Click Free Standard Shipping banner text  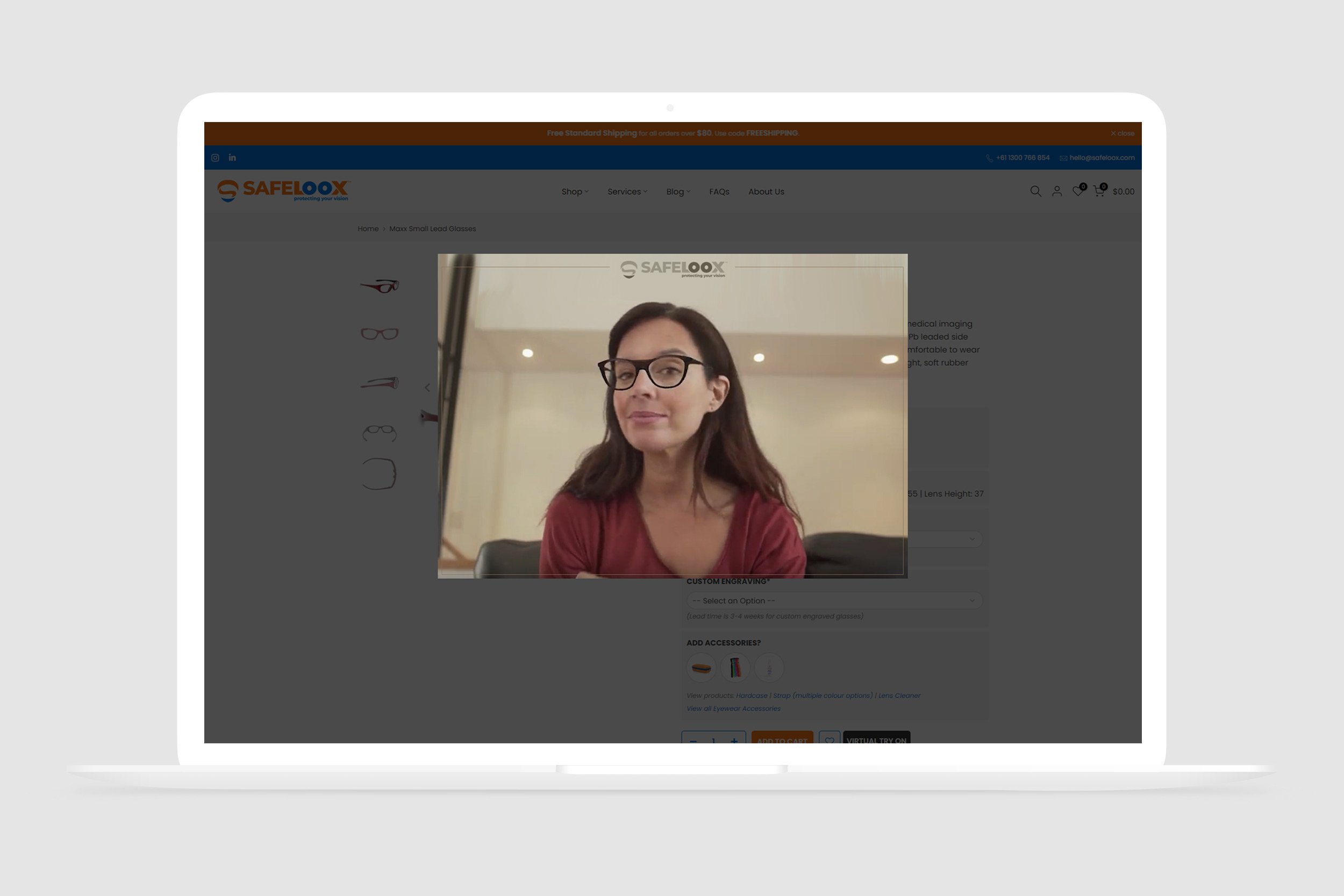pyautogui.click(x=591, y=133)
